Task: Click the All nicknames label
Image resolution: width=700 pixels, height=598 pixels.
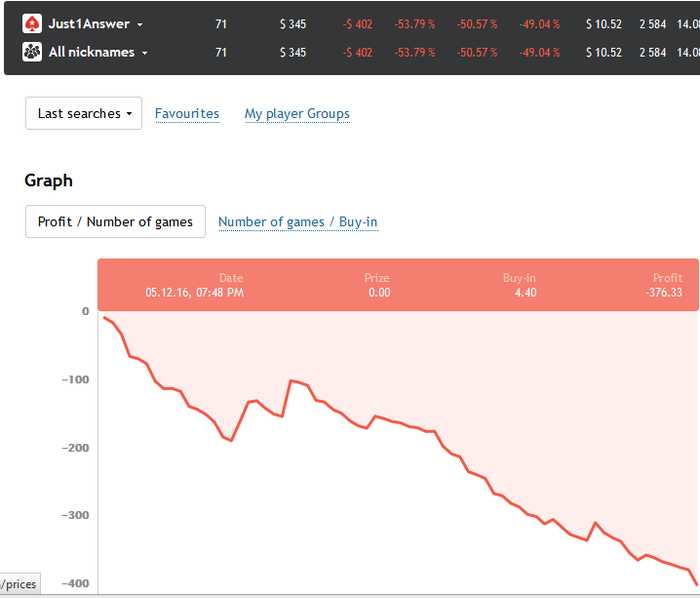Action: [x=91, y=52]
